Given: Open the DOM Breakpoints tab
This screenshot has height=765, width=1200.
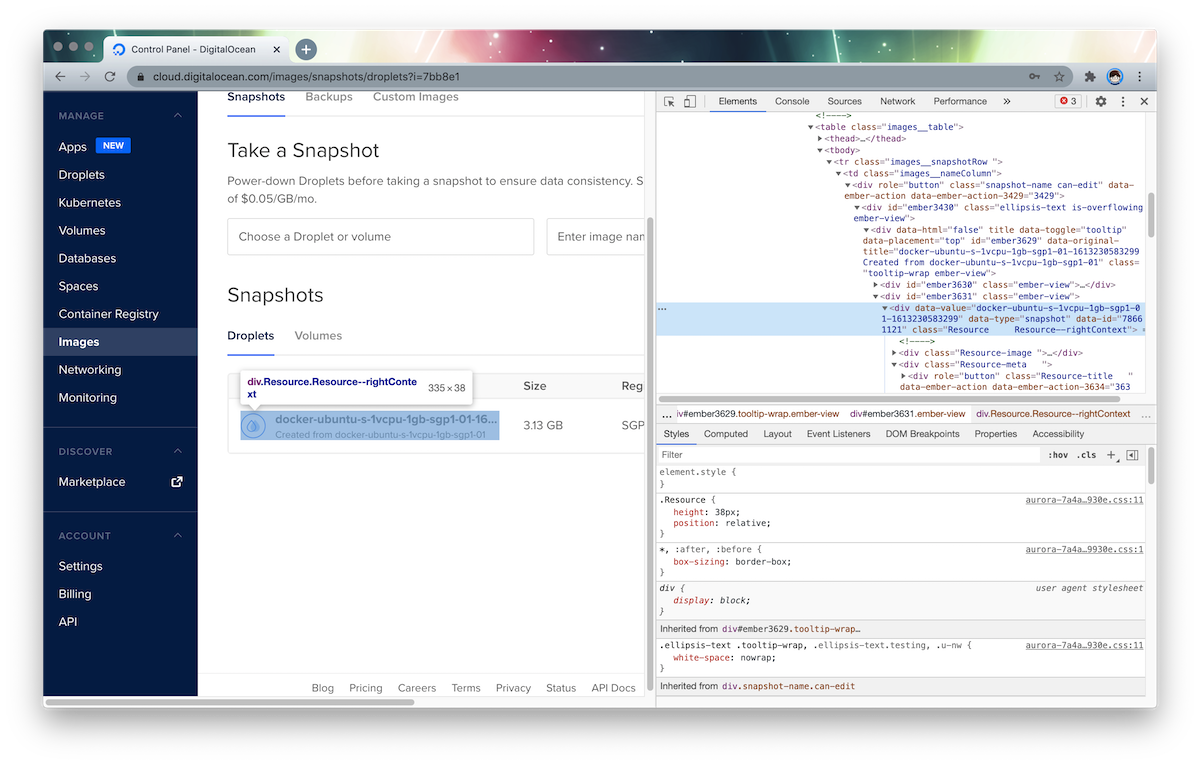Looking at the screenshot, I should coord(922,434).
